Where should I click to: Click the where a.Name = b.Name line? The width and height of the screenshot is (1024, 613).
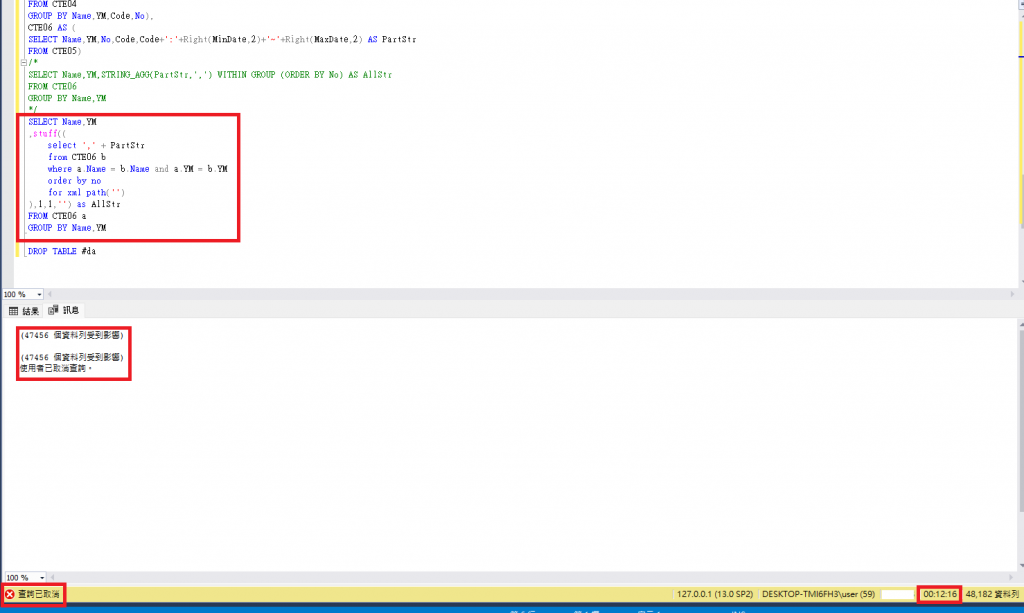tap(137, 168)
